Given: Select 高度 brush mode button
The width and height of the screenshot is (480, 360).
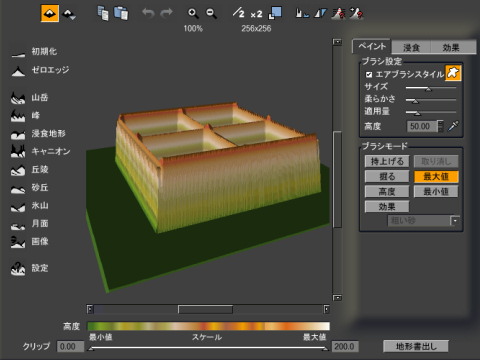Looking at the screenshot, I should (387, 192).
